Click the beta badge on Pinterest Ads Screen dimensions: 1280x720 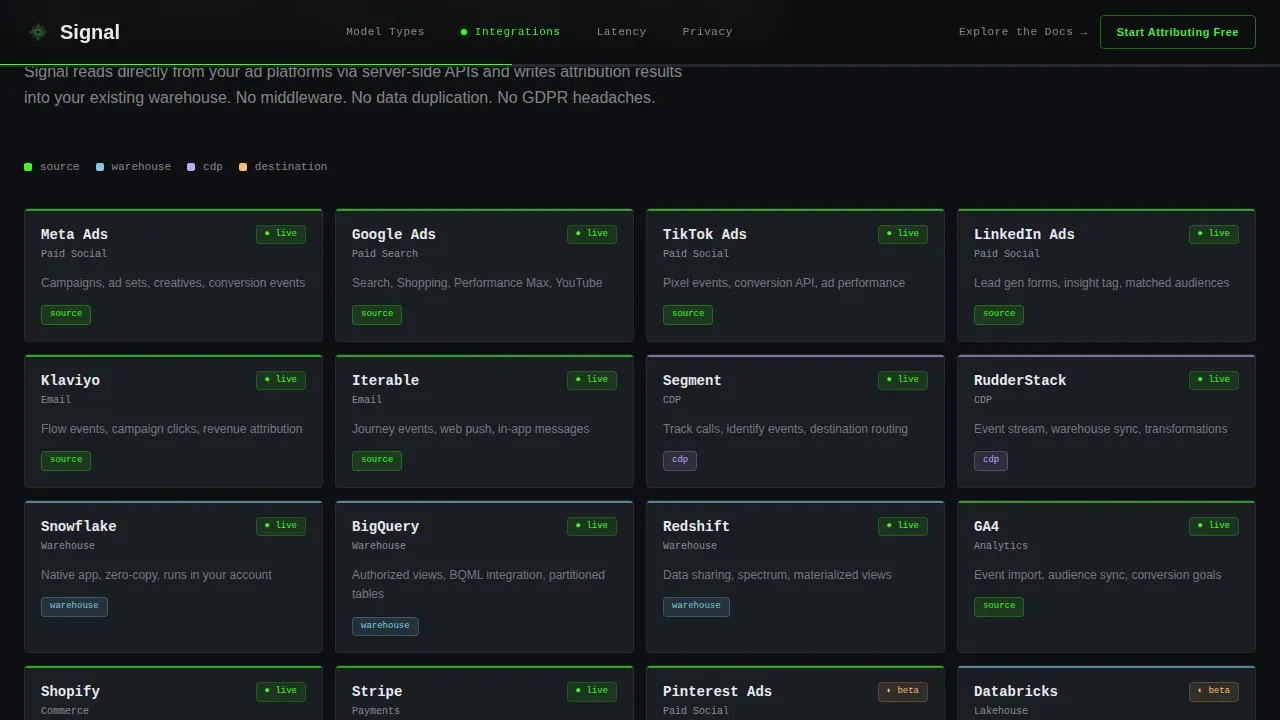[903, 691]
